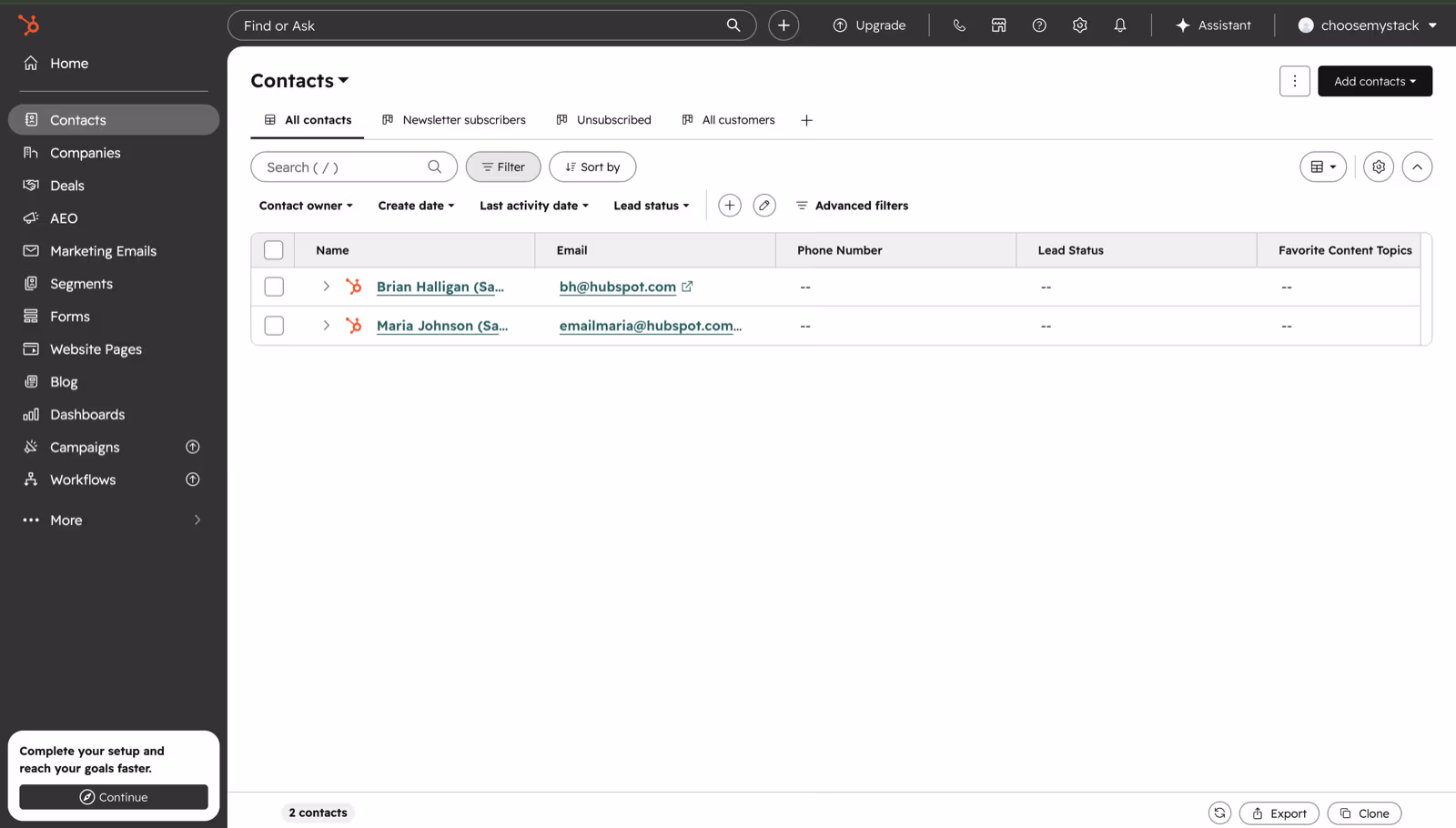Screen dimensions: 1456x828
Task: Open Lead status filter dropdown
Action: (652, 206)
